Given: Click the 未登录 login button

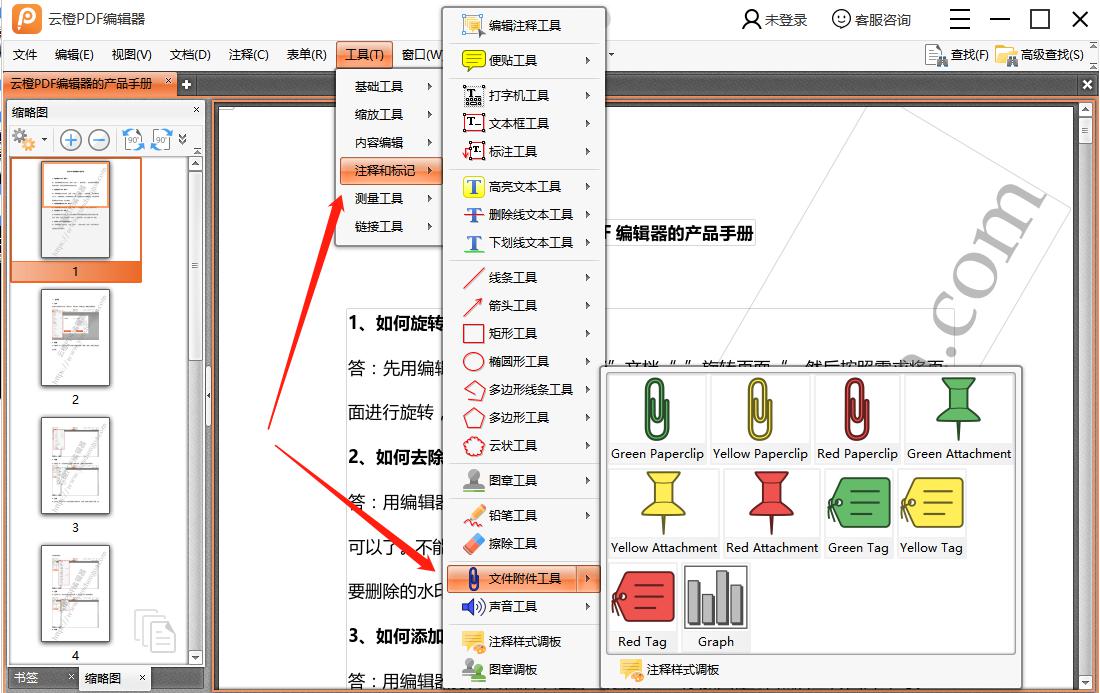Looking at the screenshot, I should (775, 19).
